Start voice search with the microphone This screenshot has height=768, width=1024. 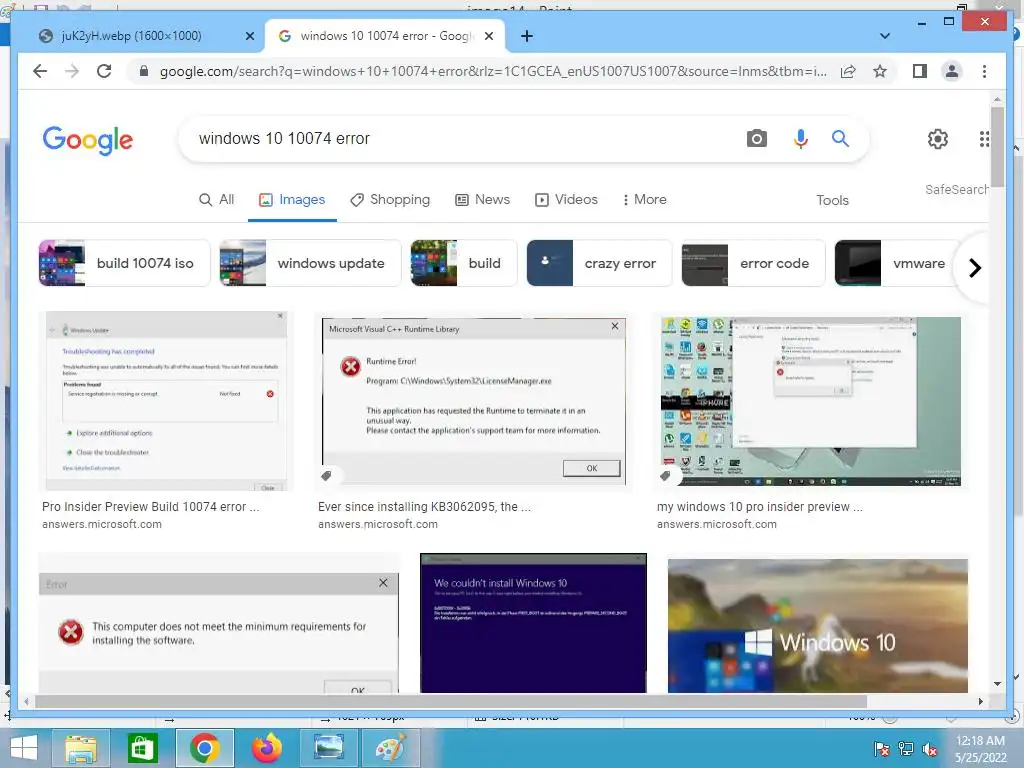801,138
